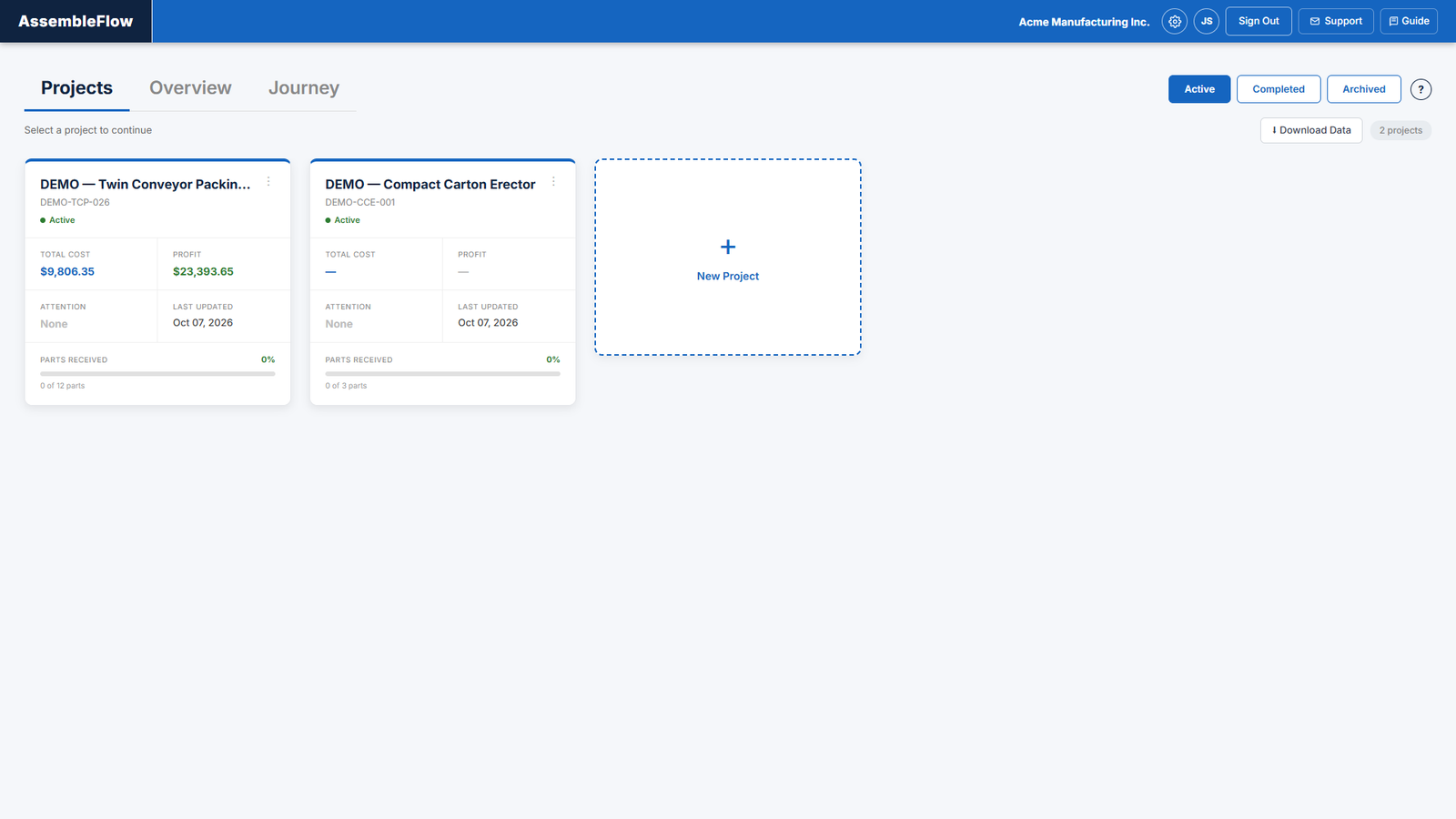This screenshot has width=1456, height=819.
Task: Click profit $23,393.65 value
Action: (203, 271)
